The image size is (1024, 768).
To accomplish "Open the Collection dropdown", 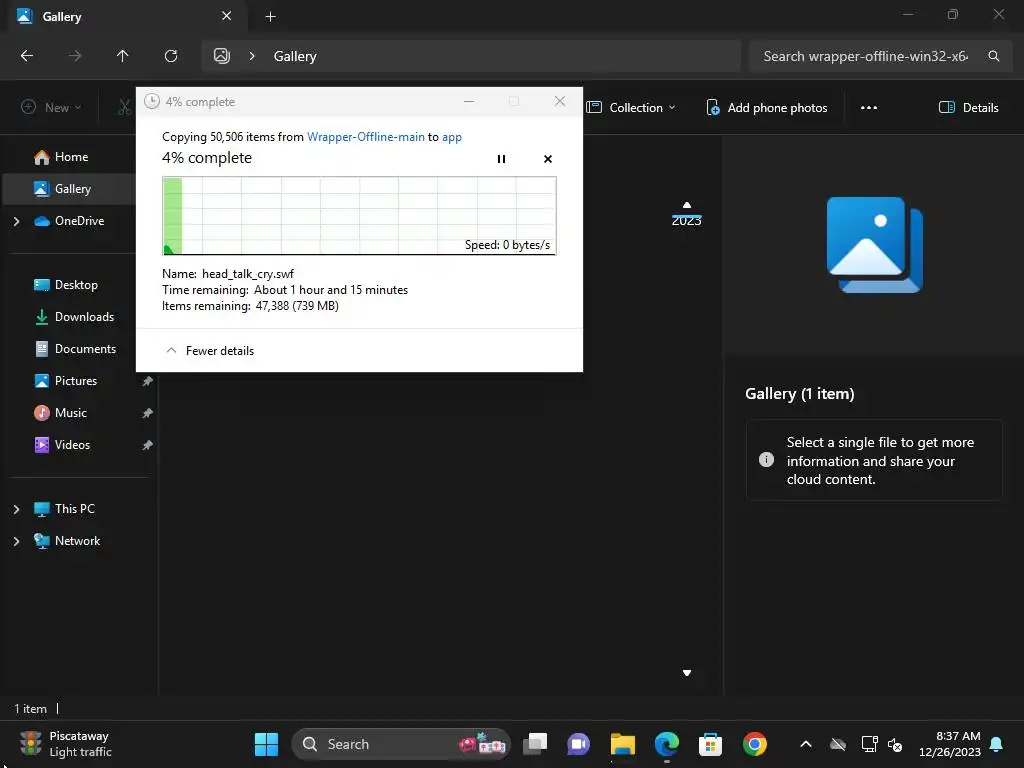I will pyautogui.click(x=631, y=108).
